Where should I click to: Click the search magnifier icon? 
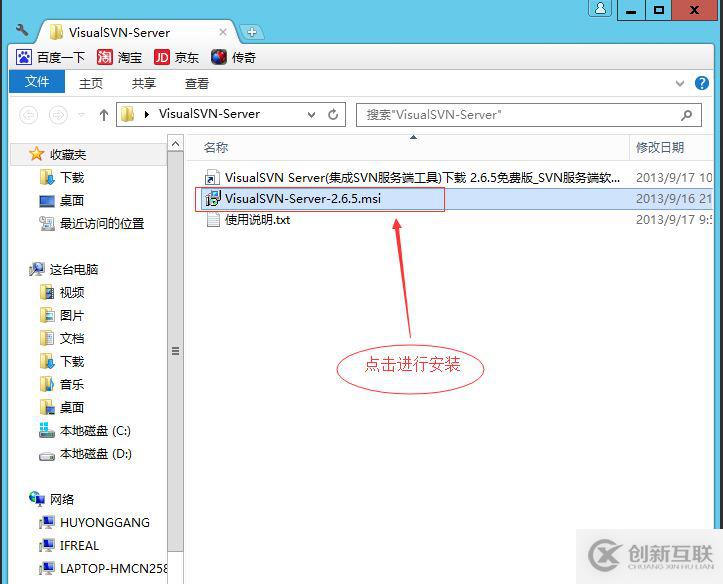[687, 115]
